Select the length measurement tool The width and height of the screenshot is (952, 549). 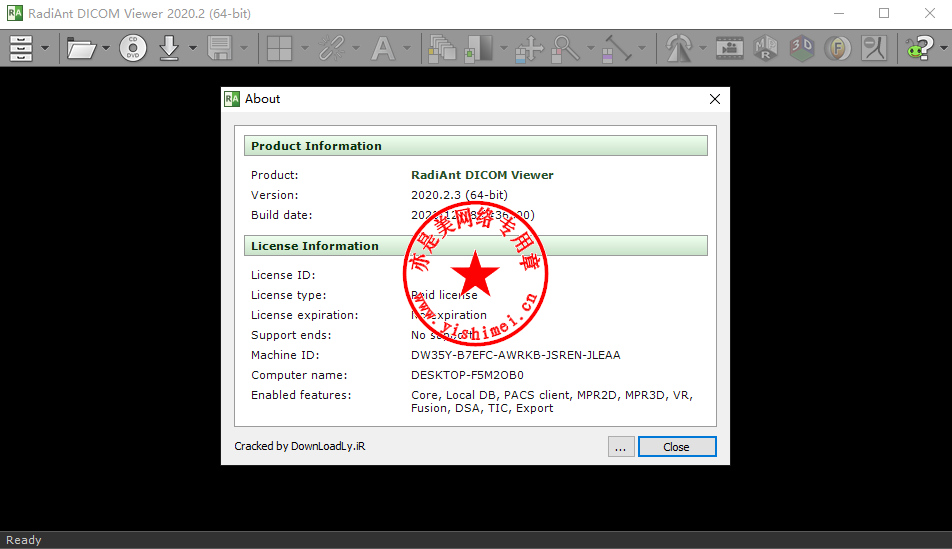[616, 48]
